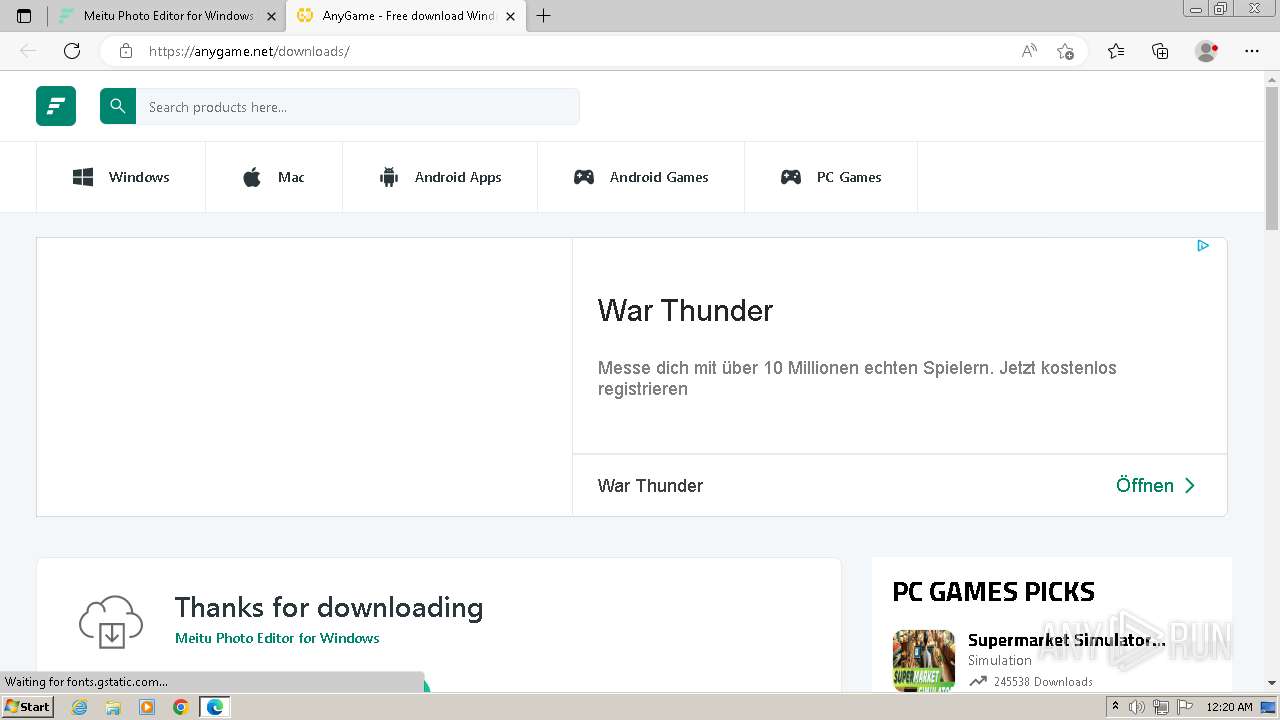Viewport: 1280px width, 720px height.
Task: Open the War Thunder ad headline
Action: [x=685, y=310]
